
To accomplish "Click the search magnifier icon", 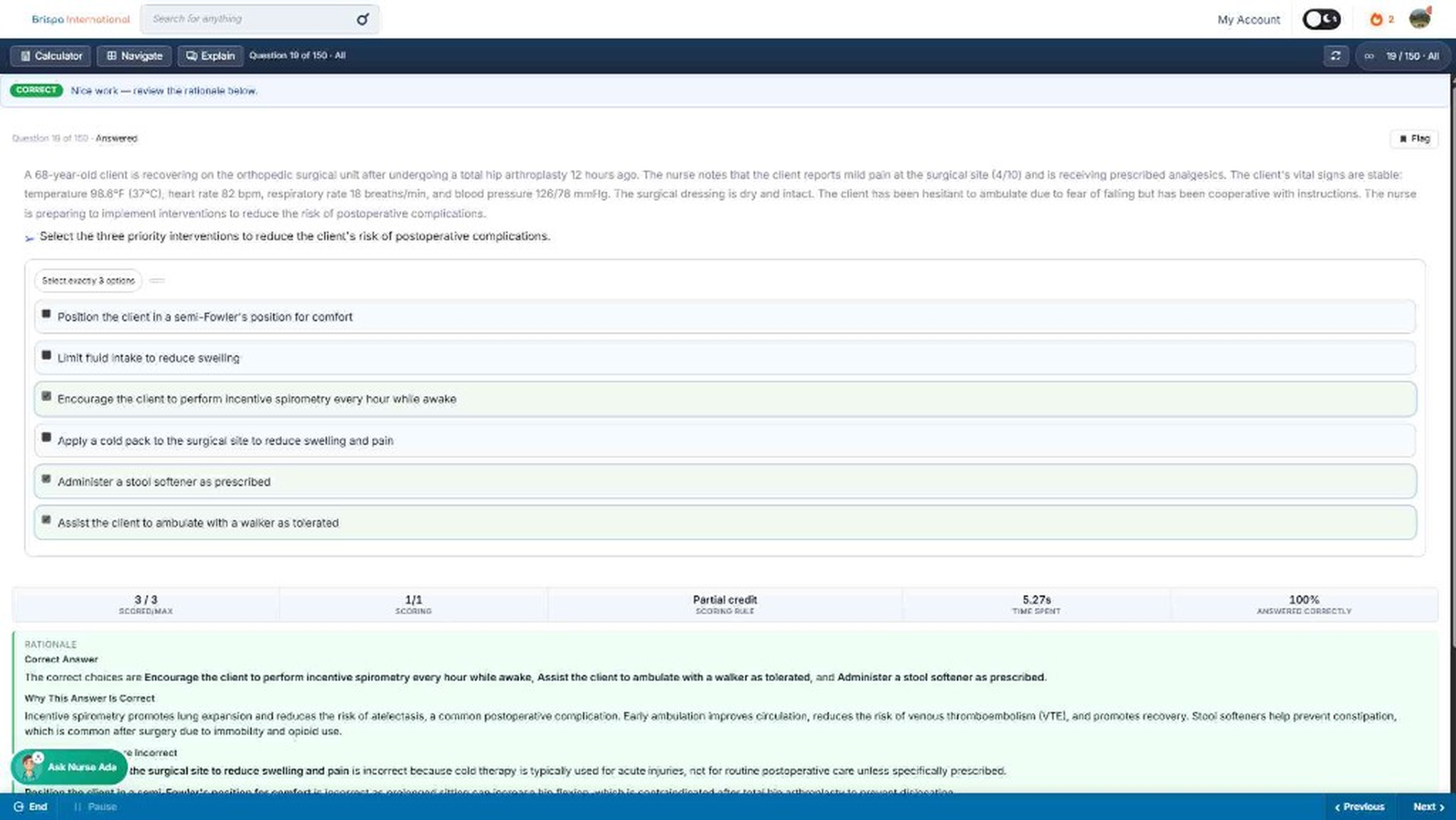I will 363,19.
